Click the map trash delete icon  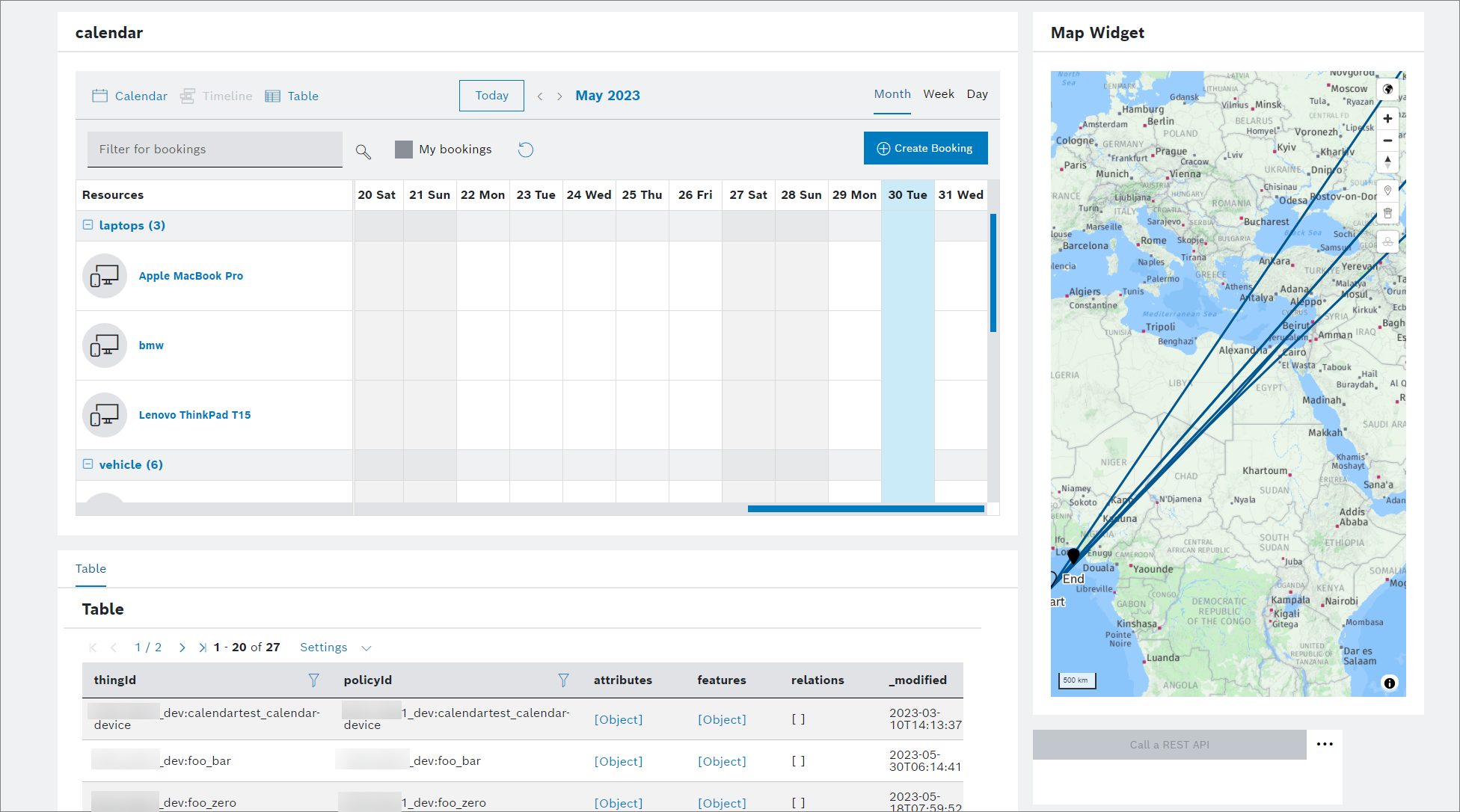click(1387, 213)
